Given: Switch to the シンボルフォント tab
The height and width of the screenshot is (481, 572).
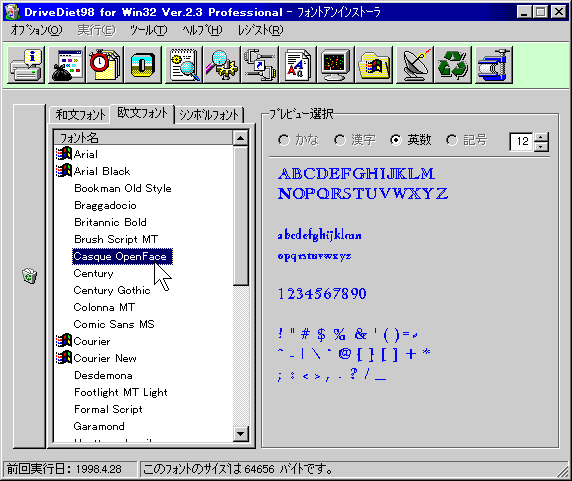Looking at the screenshot, I should 209,115.
